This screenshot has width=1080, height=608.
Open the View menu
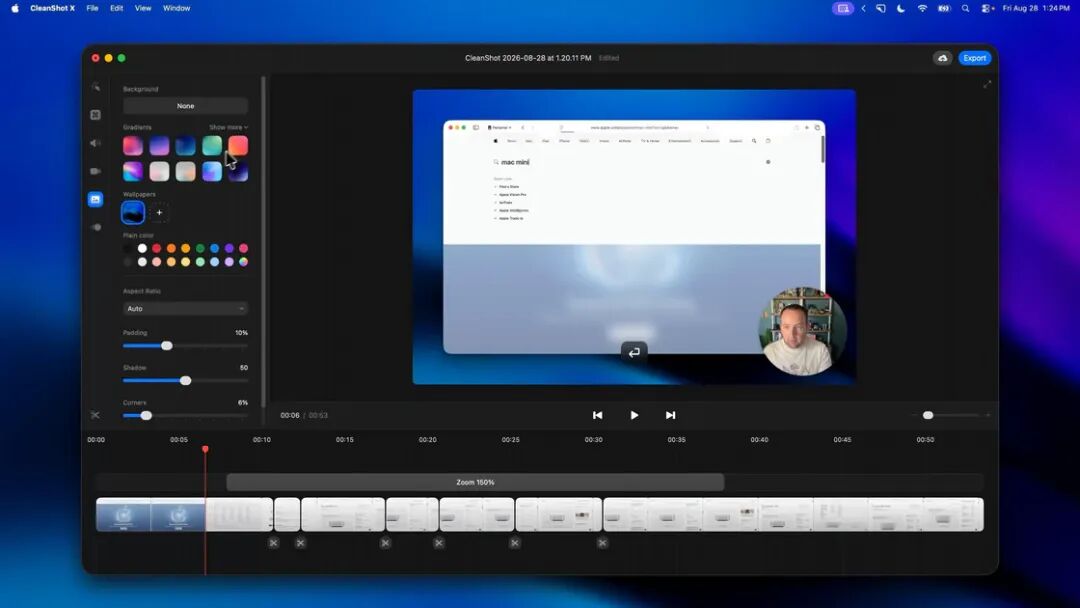click(143, 8)
